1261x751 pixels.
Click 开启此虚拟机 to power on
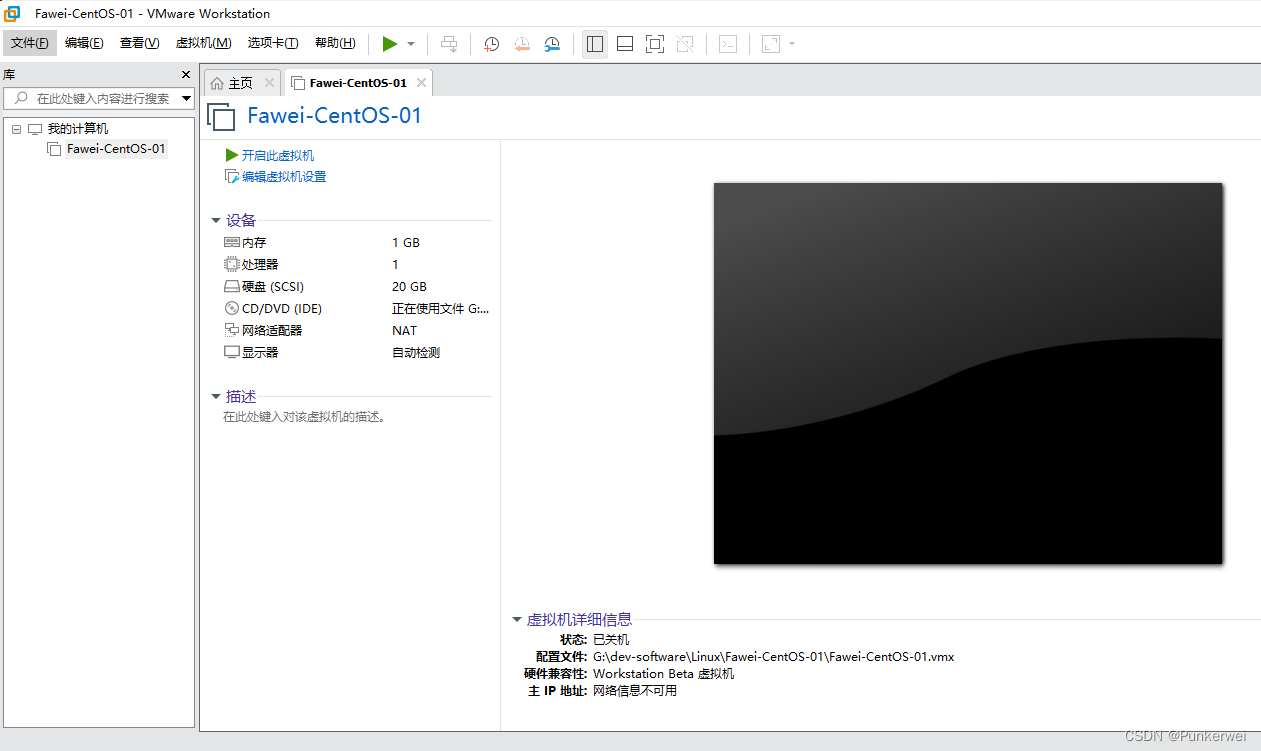click(278, 155)
